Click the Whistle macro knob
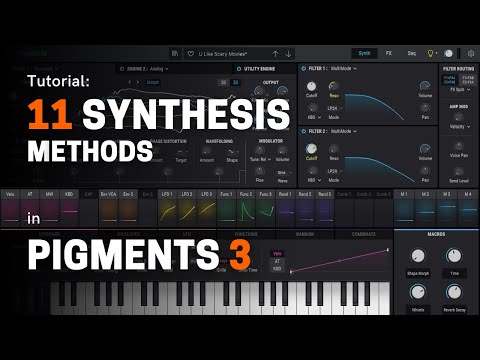Image resolution: width=480 pixels, height=360 pixels. [418, 292]
